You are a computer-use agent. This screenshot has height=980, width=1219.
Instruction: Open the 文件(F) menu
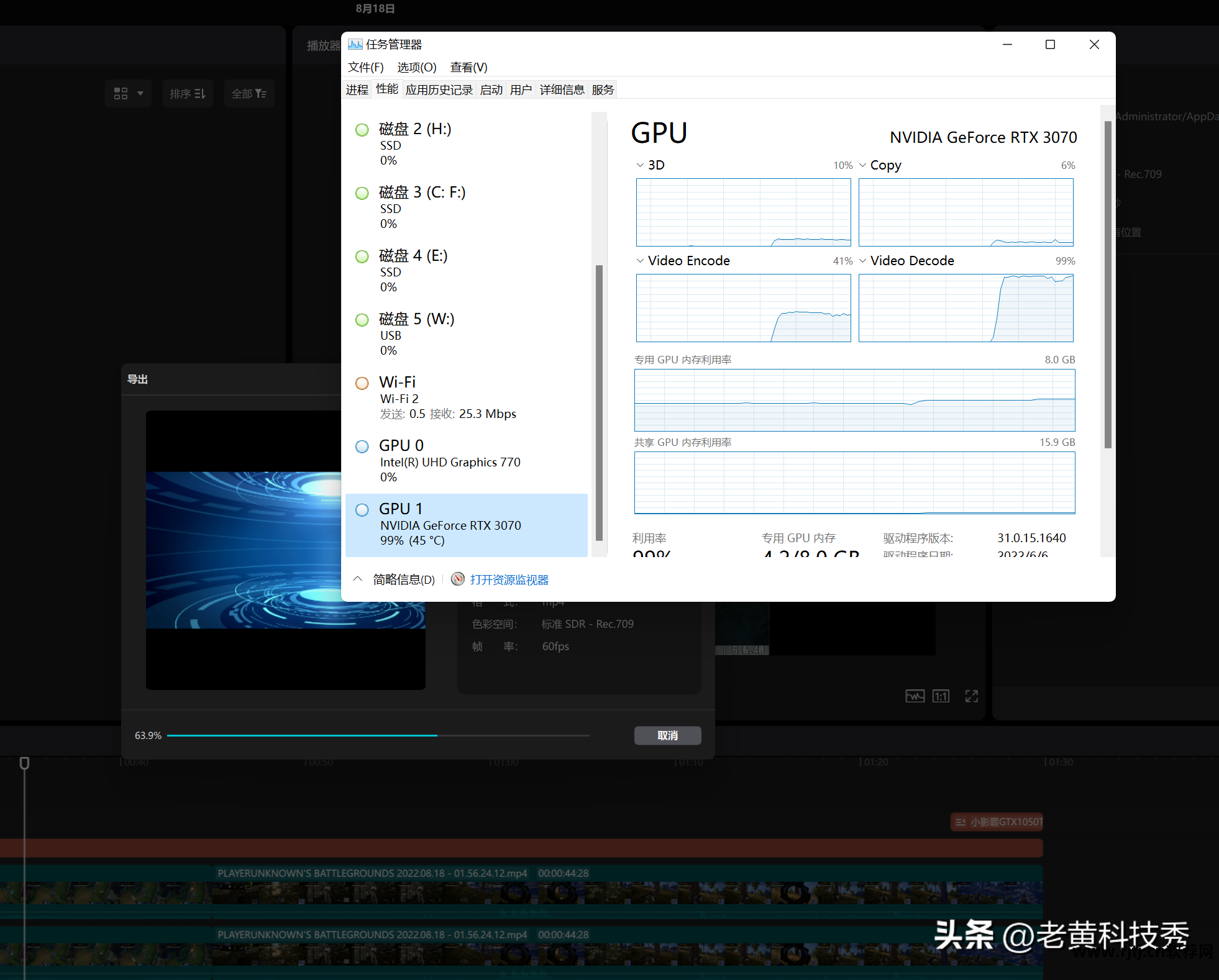point(365,67)
